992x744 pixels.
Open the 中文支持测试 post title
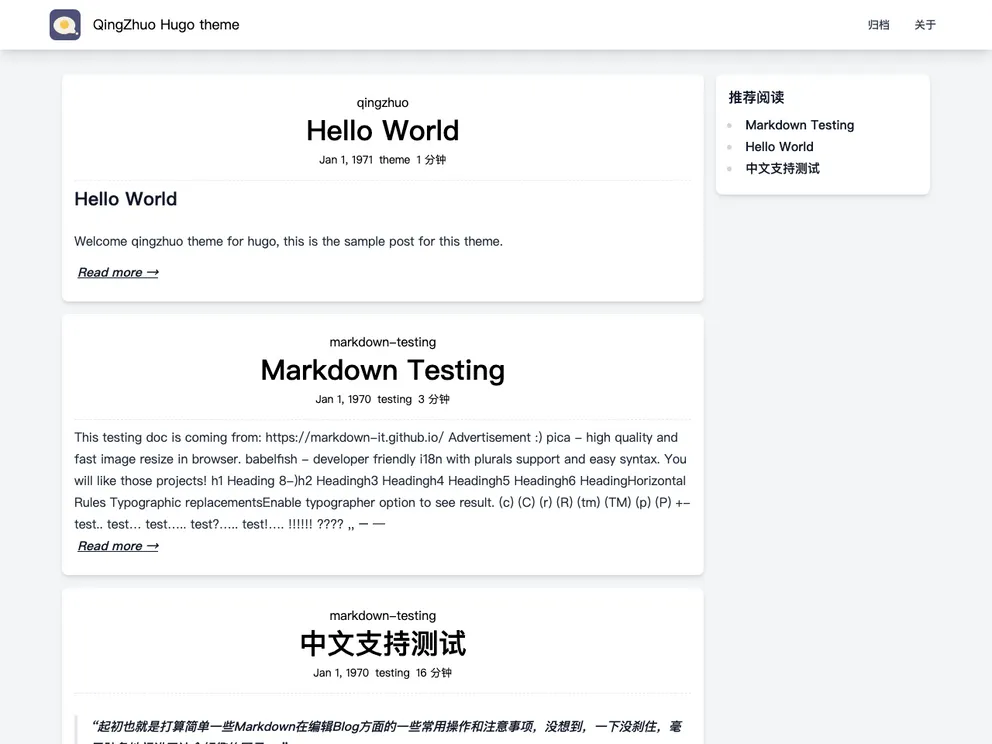(382, 643)
